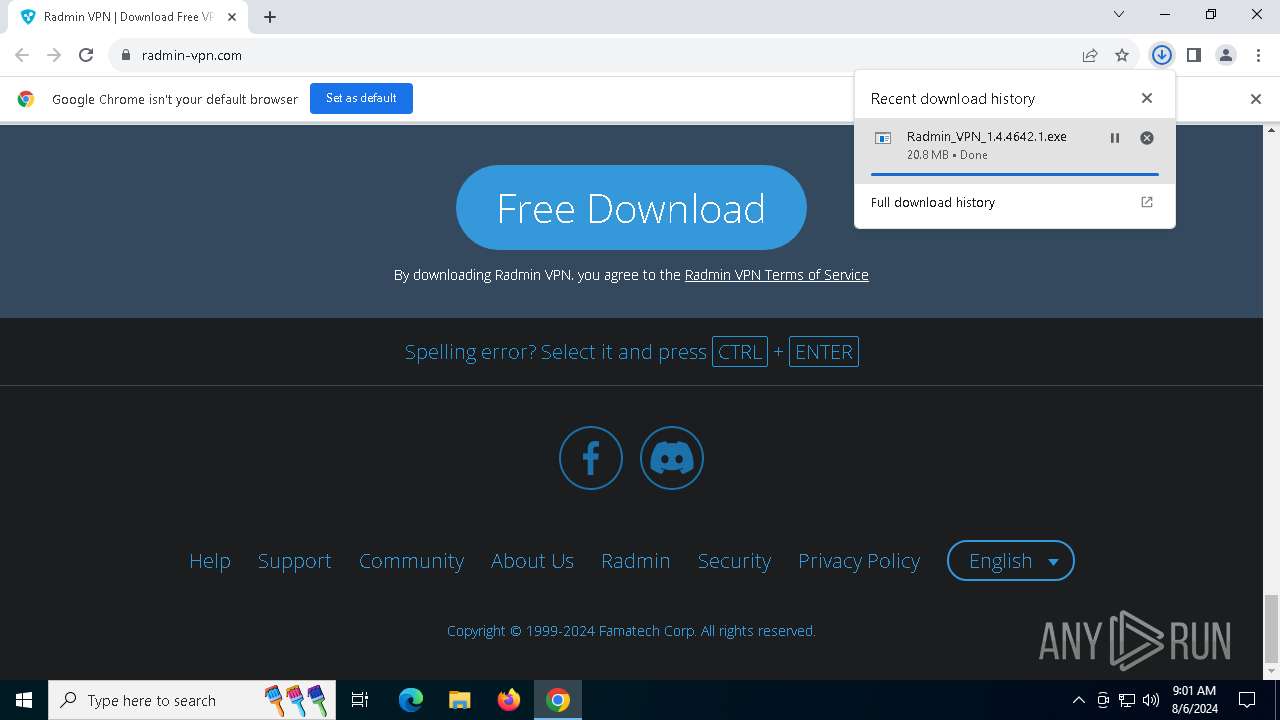Click the volume tray icon
The height and width of the screenshot is (720, 1280).
point(1151,700)
